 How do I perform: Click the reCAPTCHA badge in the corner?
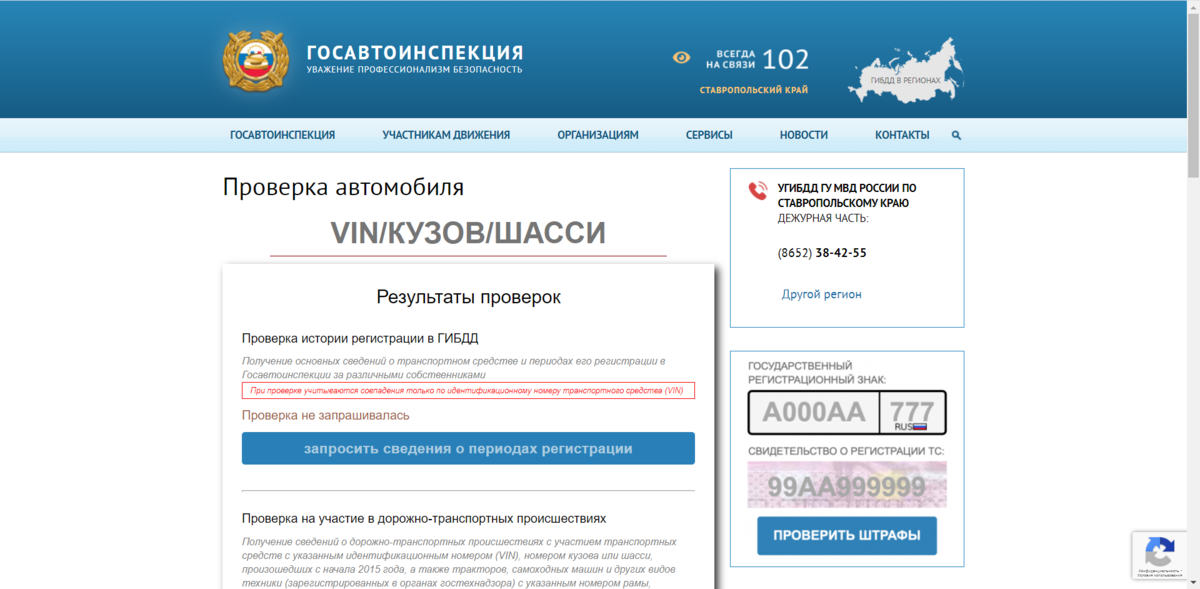pyautogui.click(x=1160, y=555)
